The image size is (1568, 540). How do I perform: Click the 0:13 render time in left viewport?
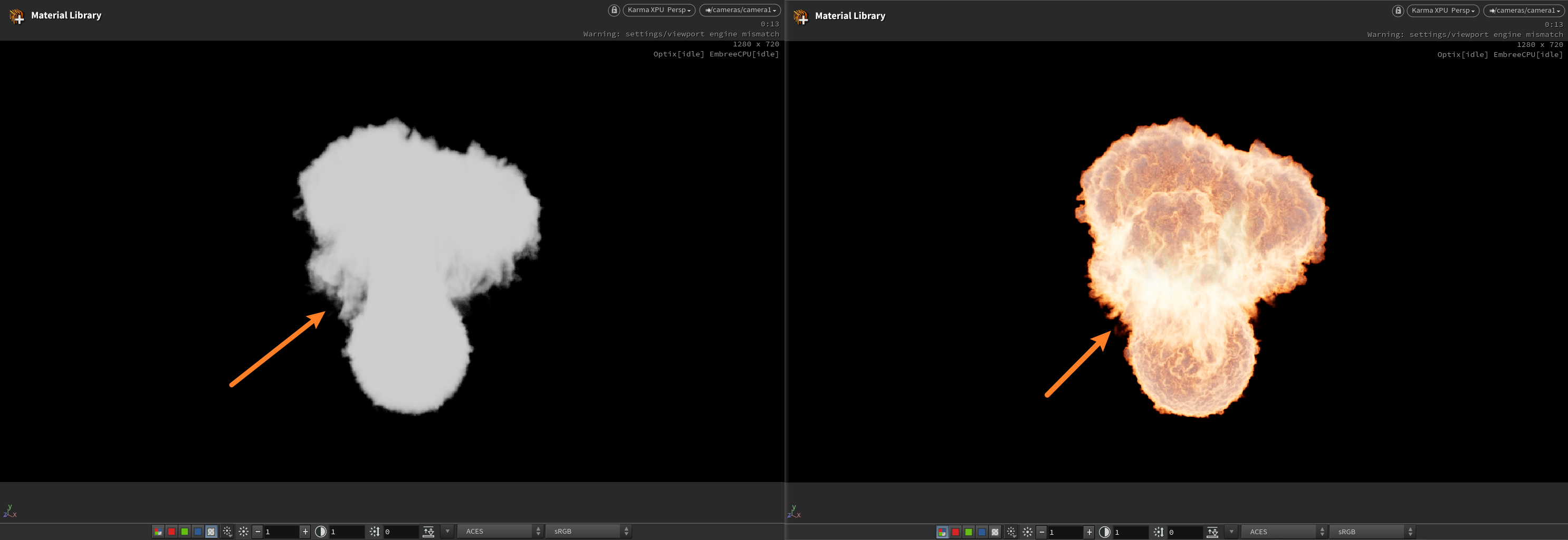(770, 24)
